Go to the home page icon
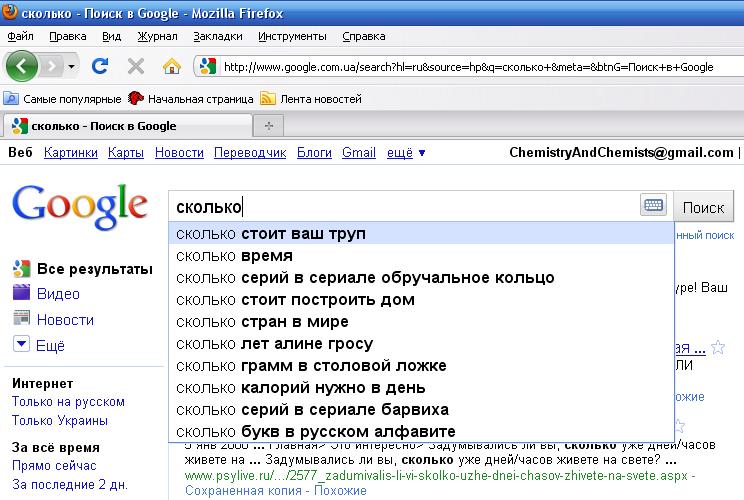Image resolution: width=744 pixels, height=500 pixels. pyautogui.click(x=171, y=67)
